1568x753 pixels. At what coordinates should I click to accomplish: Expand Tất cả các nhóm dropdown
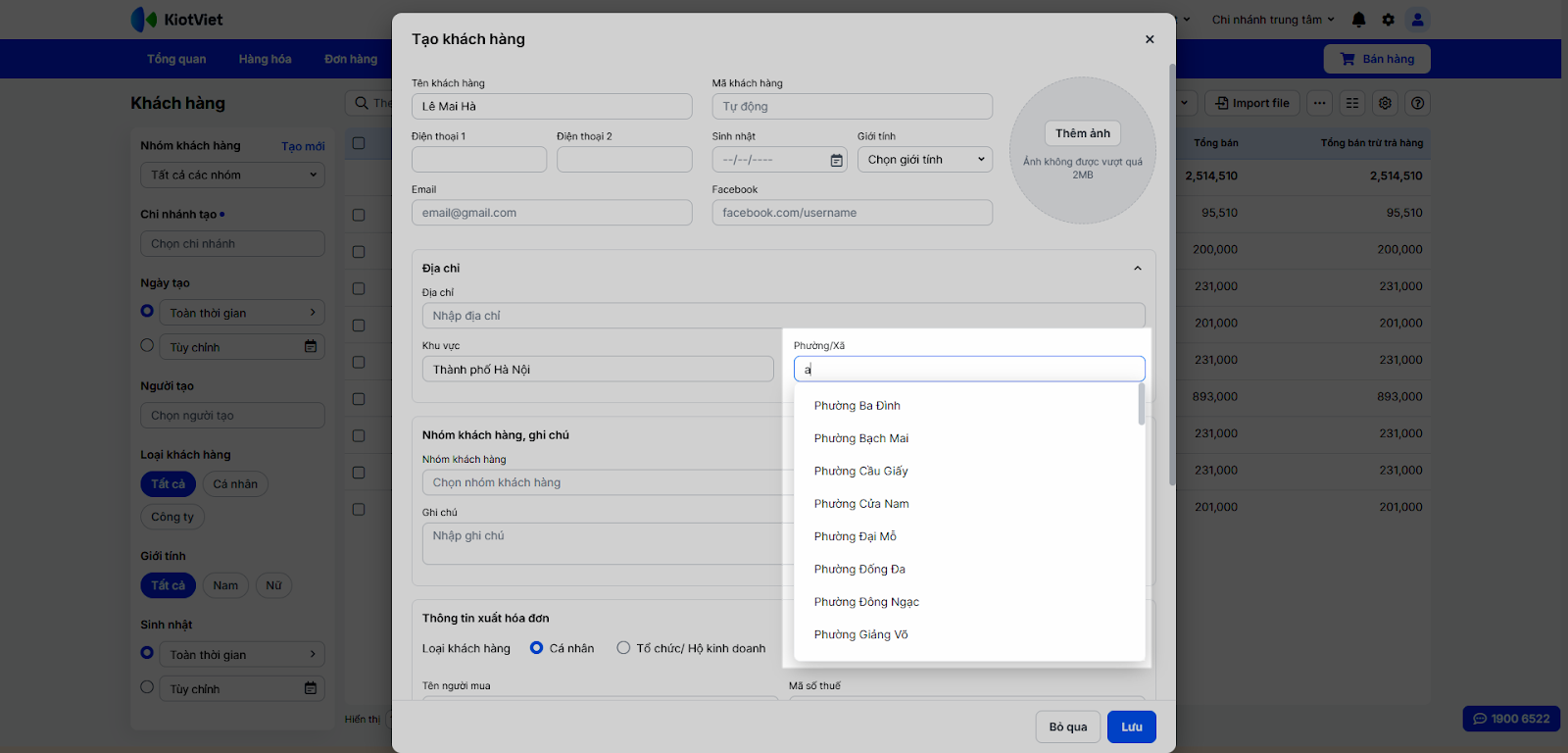(232, 176)
